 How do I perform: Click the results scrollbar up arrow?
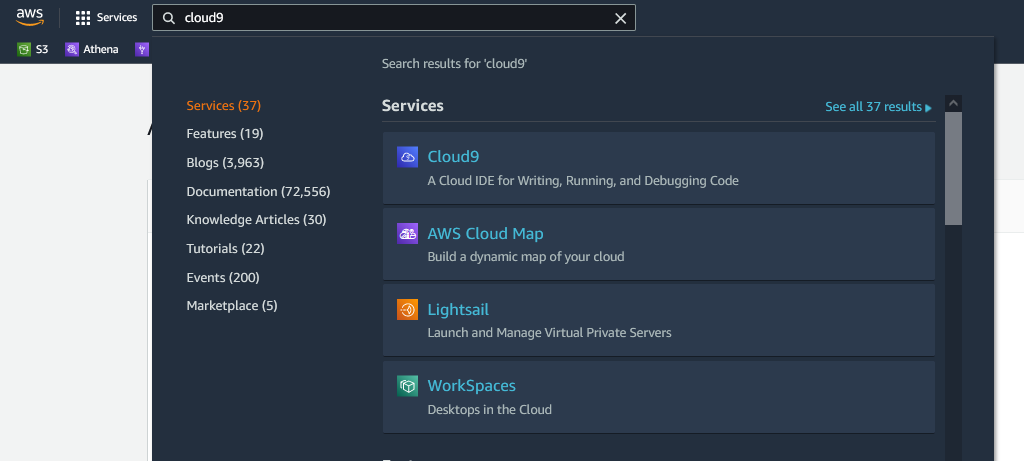953,103
